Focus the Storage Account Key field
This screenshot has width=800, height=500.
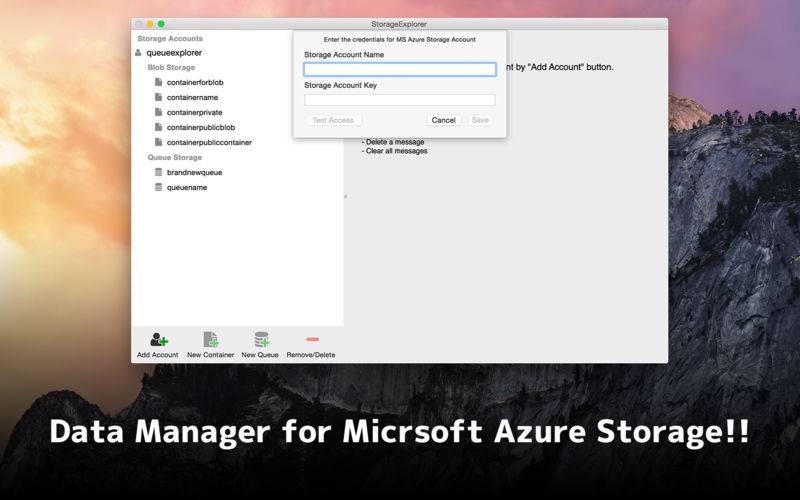399,99
